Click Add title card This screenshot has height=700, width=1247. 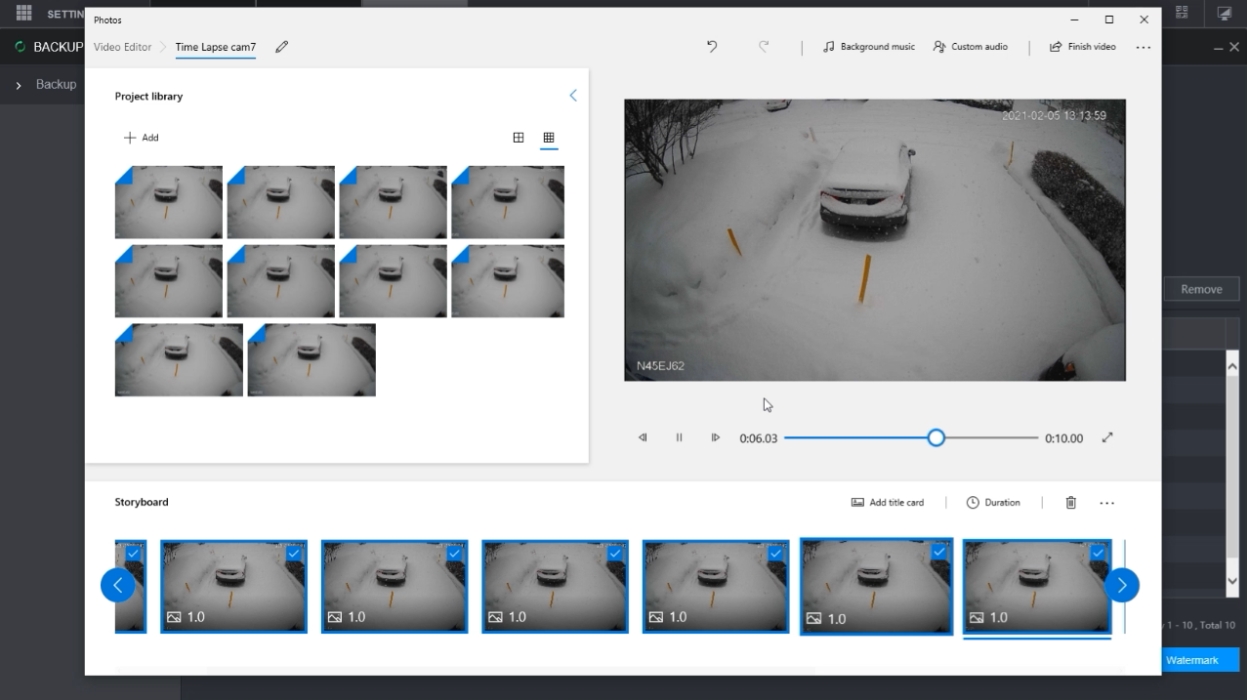tap(887, 503)
